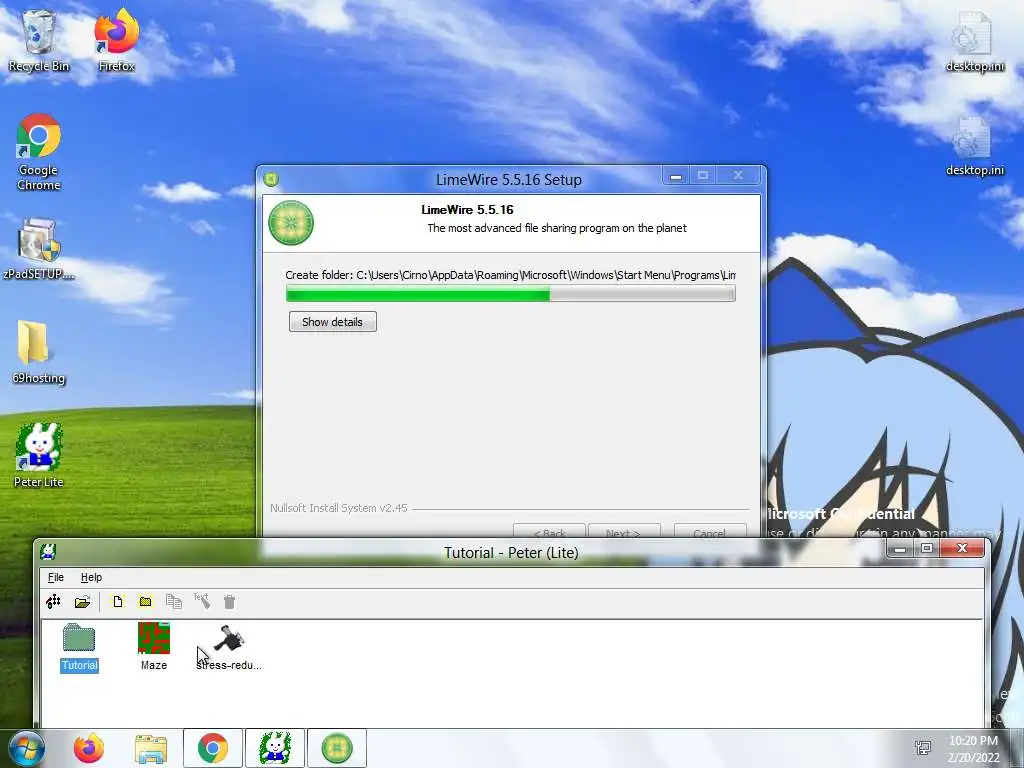Select the upper desktop.ini file icon
The height and width of the screenshot is (768, 1024).
coord(974,40)
